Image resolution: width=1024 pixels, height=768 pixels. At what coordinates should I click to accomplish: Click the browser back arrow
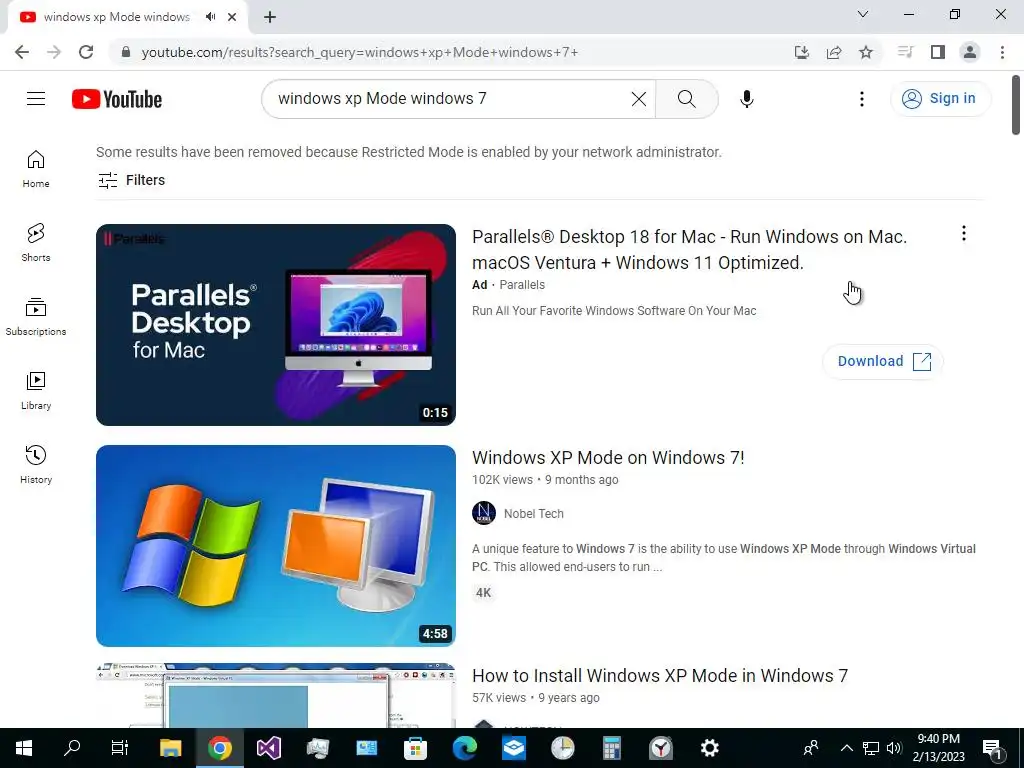(22, 52)
